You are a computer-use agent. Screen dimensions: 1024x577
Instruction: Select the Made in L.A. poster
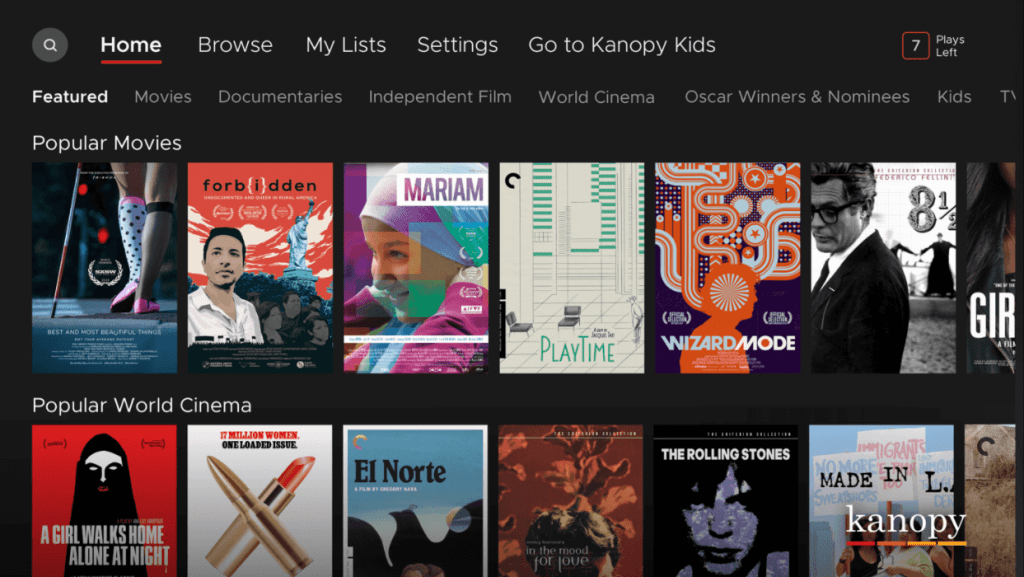[x=882, y=501]
